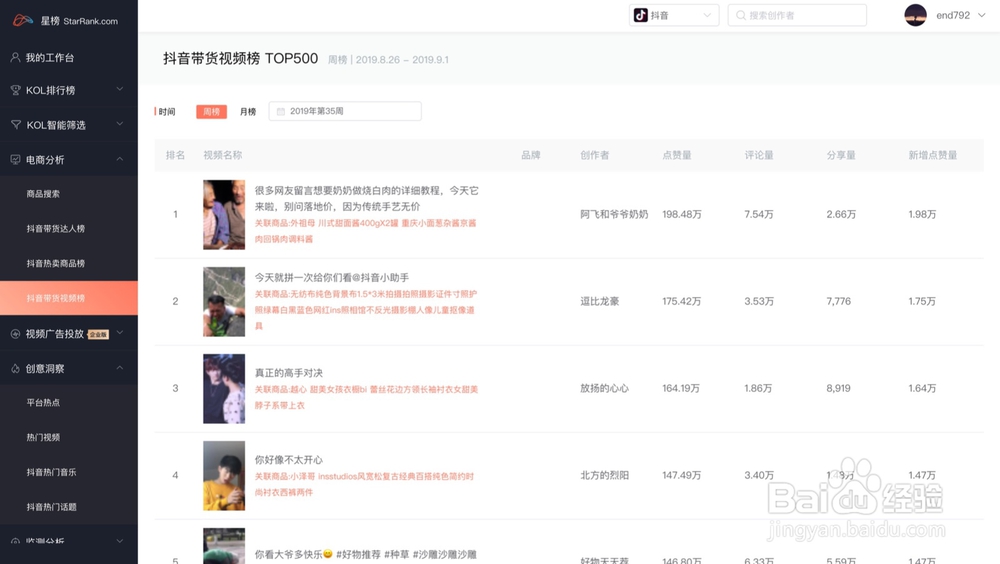Open video title 今天就拼一次给你们看
This screenshot has width=1000, height=564.
tap(332, 278)
